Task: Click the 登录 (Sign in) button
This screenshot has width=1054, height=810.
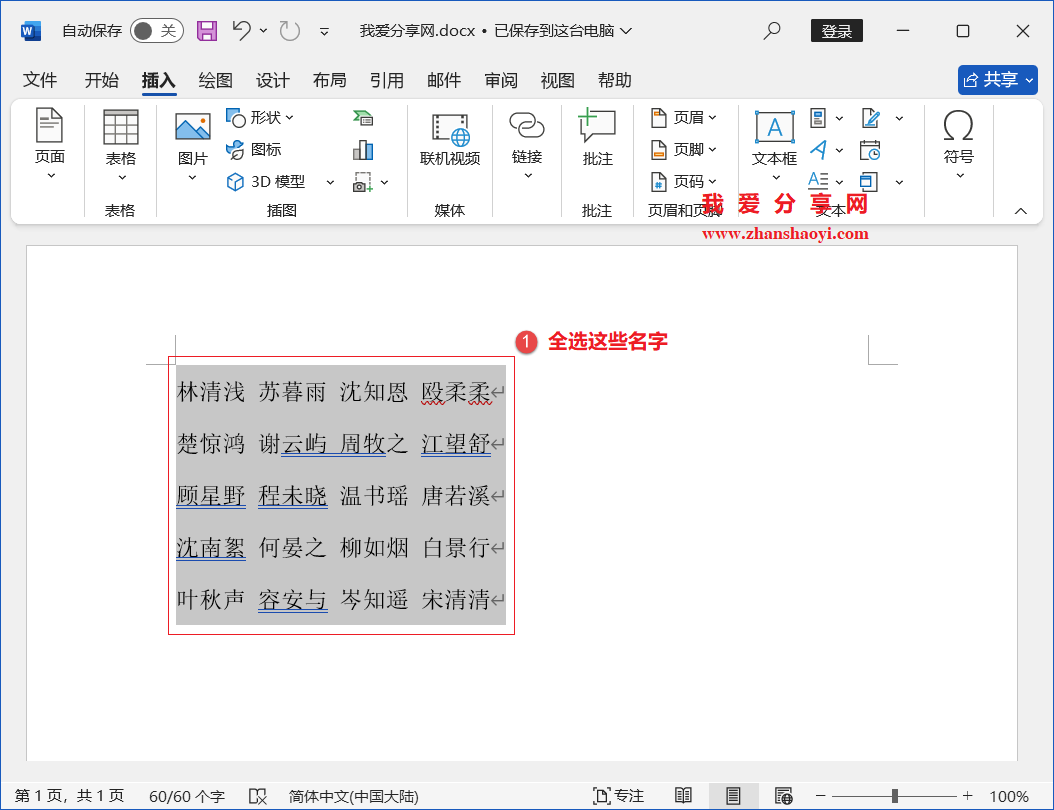Action: 837,31
